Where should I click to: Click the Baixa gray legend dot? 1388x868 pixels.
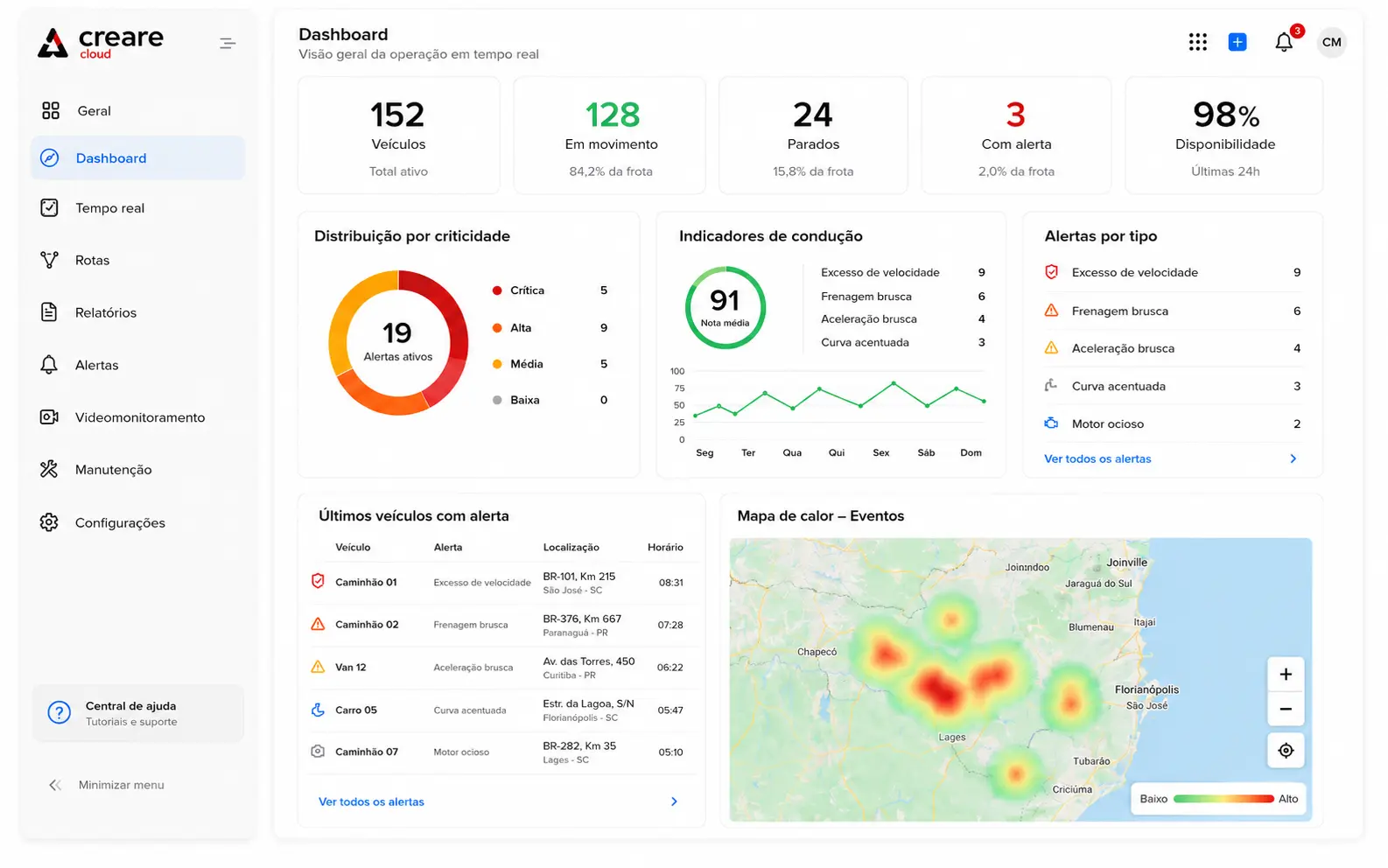tap(497, 400)
